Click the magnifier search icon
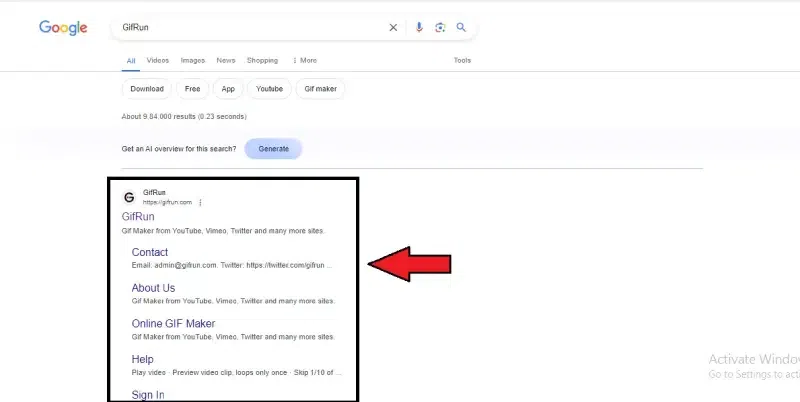 [x=461, y=28]
